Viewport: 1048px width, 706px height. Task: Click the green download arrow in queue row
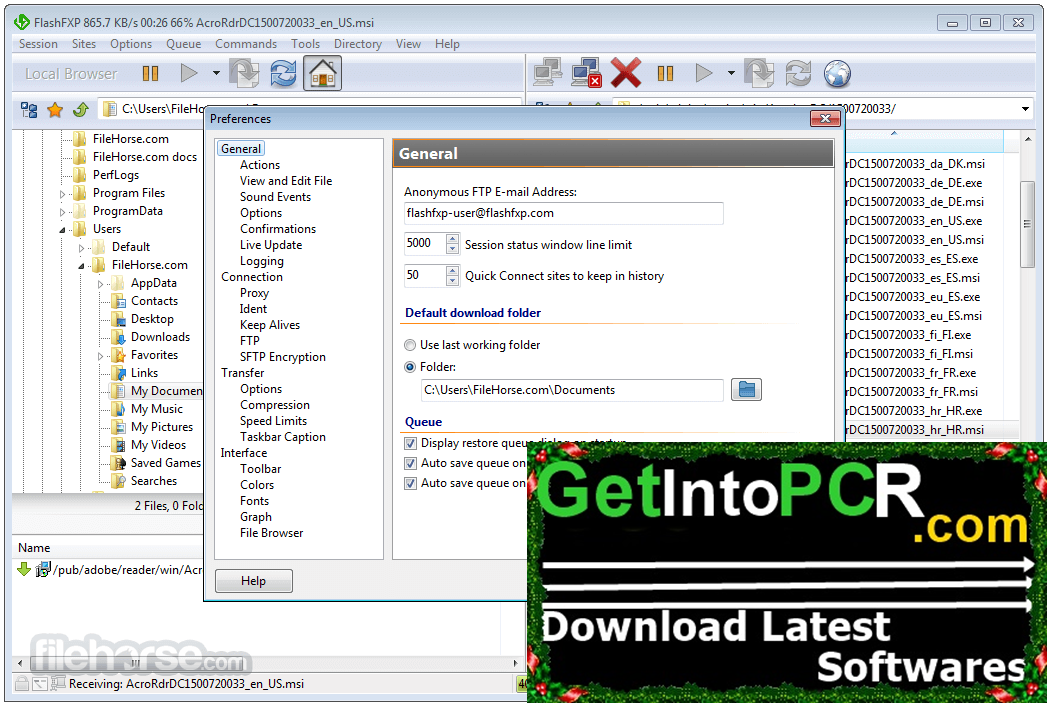tap(24, 569)
